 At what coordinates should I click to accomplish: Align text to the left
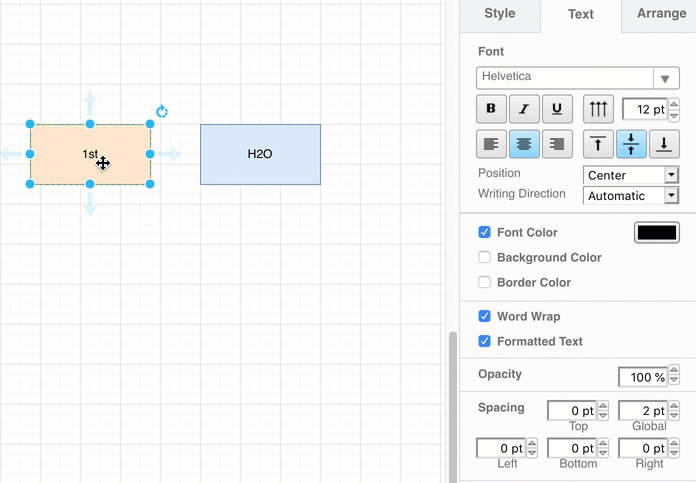pyautogui.click(x=490, y=144)
